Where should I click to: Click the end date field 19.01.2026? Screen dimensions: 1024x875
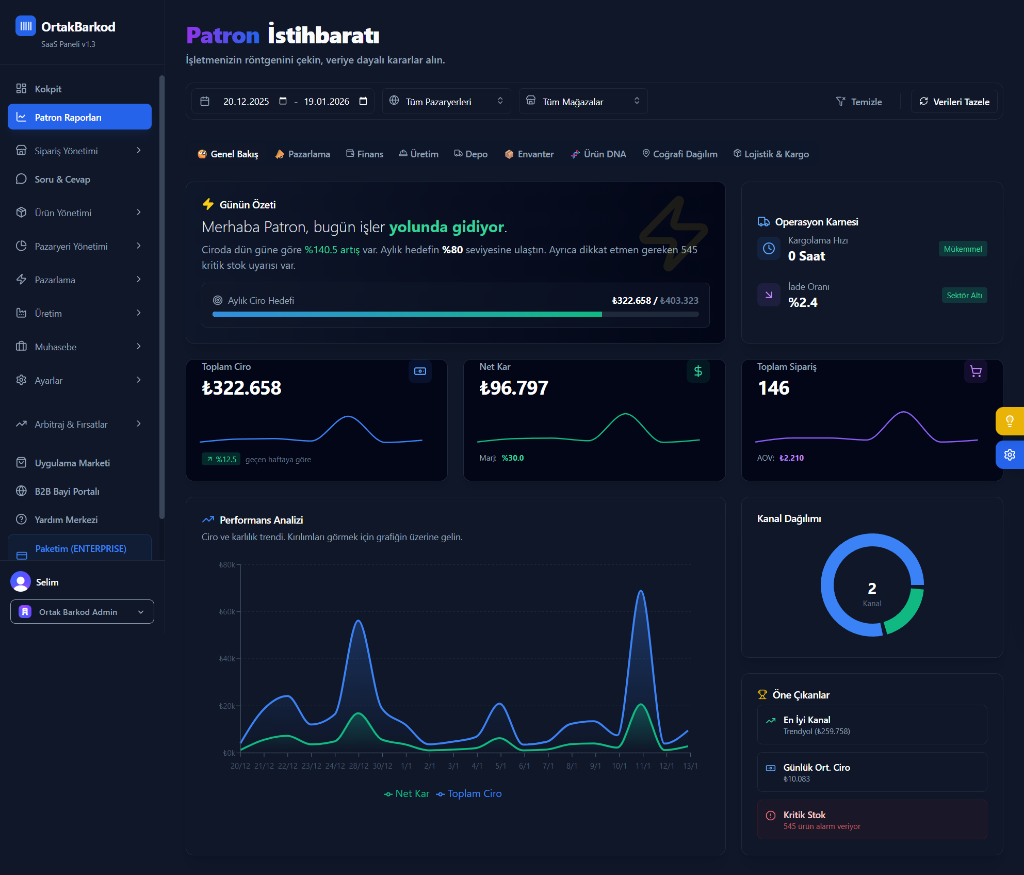pyautogui.click(x=329, y=101)
